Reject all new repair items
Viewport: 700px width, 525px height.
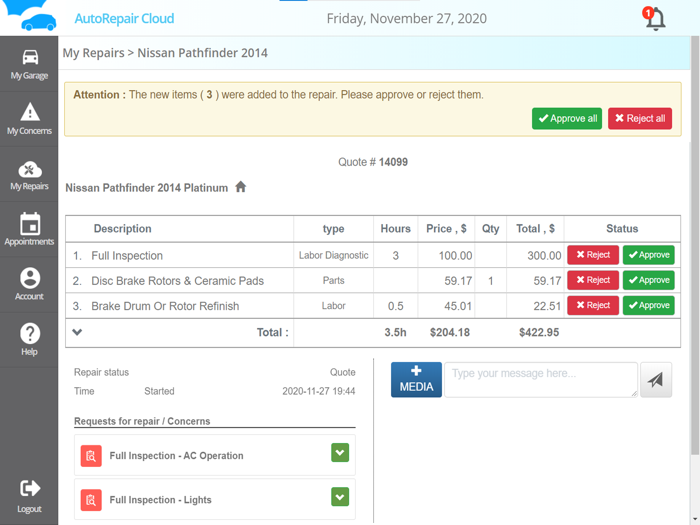(640, 118)
